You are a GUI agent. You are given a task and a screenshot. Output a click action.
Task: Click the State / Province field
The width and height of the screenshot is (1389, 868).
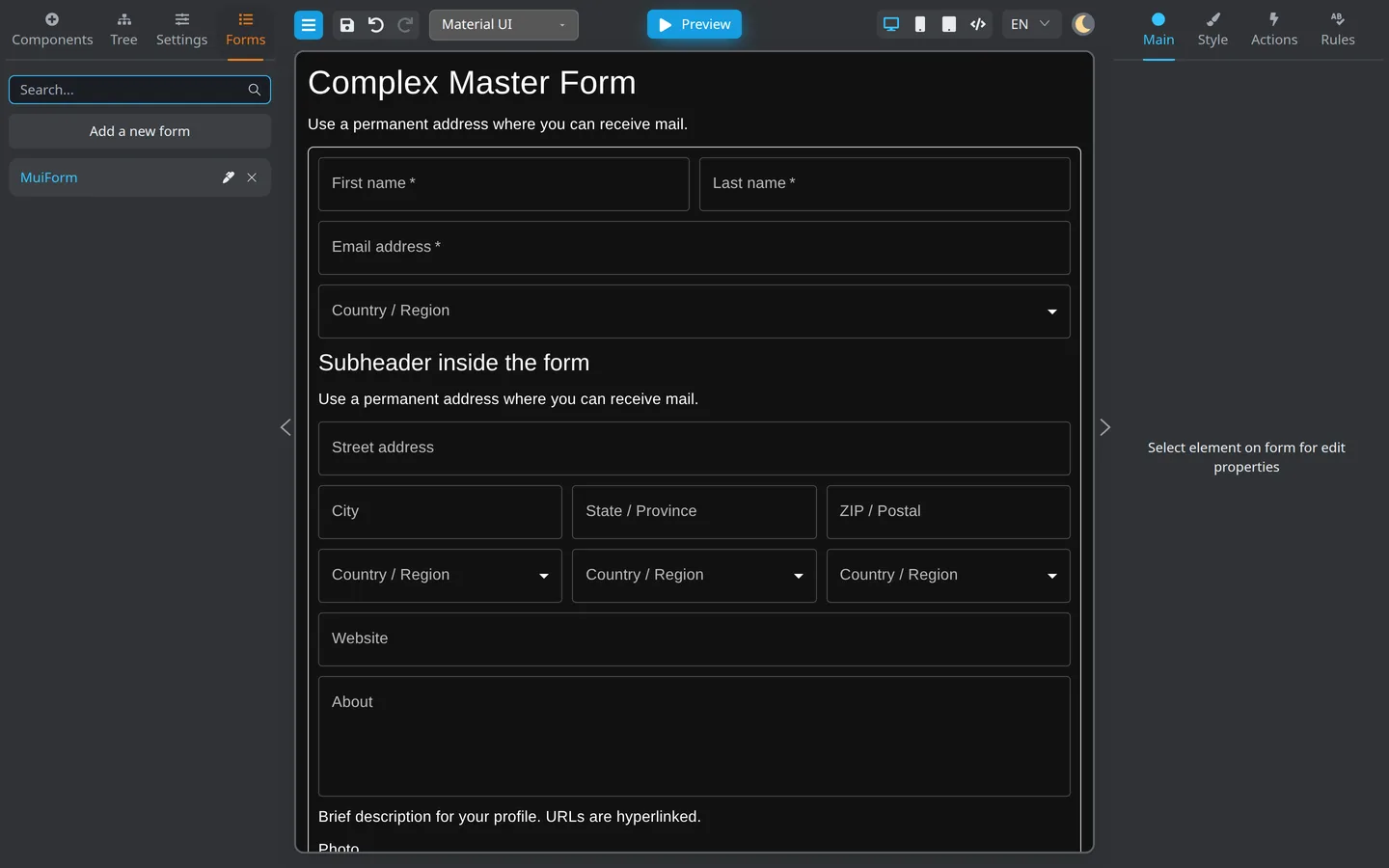click(694, 512)
